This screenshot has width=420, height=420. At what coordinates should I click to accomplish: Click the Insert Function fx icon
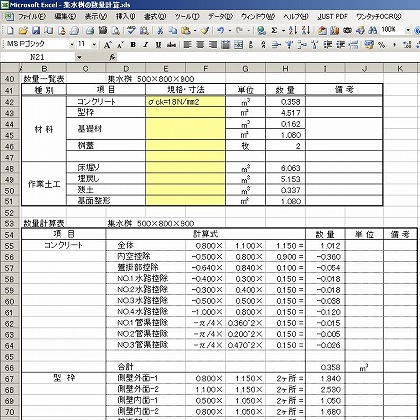click(x=113, y=57)
